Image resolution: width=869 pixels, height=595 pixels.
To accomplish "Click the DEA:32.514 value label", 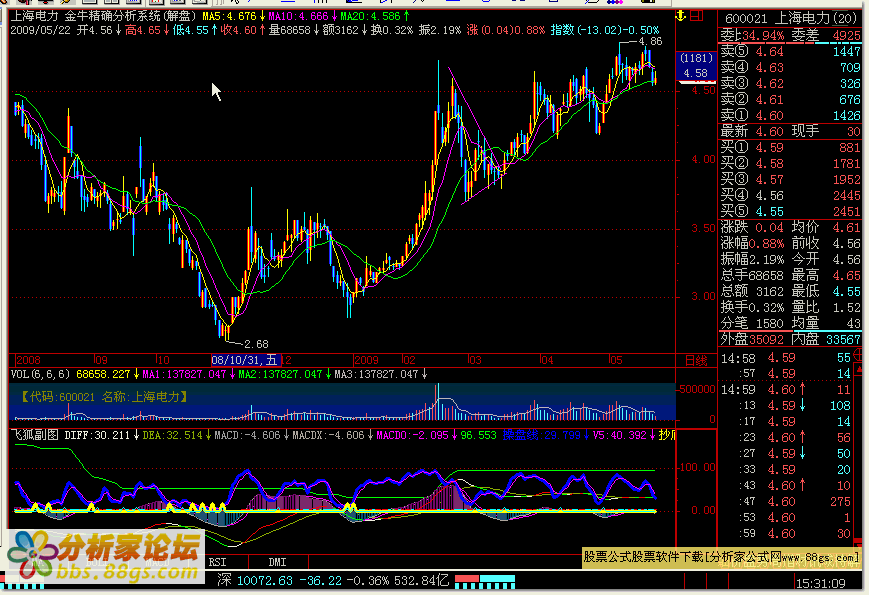I will (172, 435).
